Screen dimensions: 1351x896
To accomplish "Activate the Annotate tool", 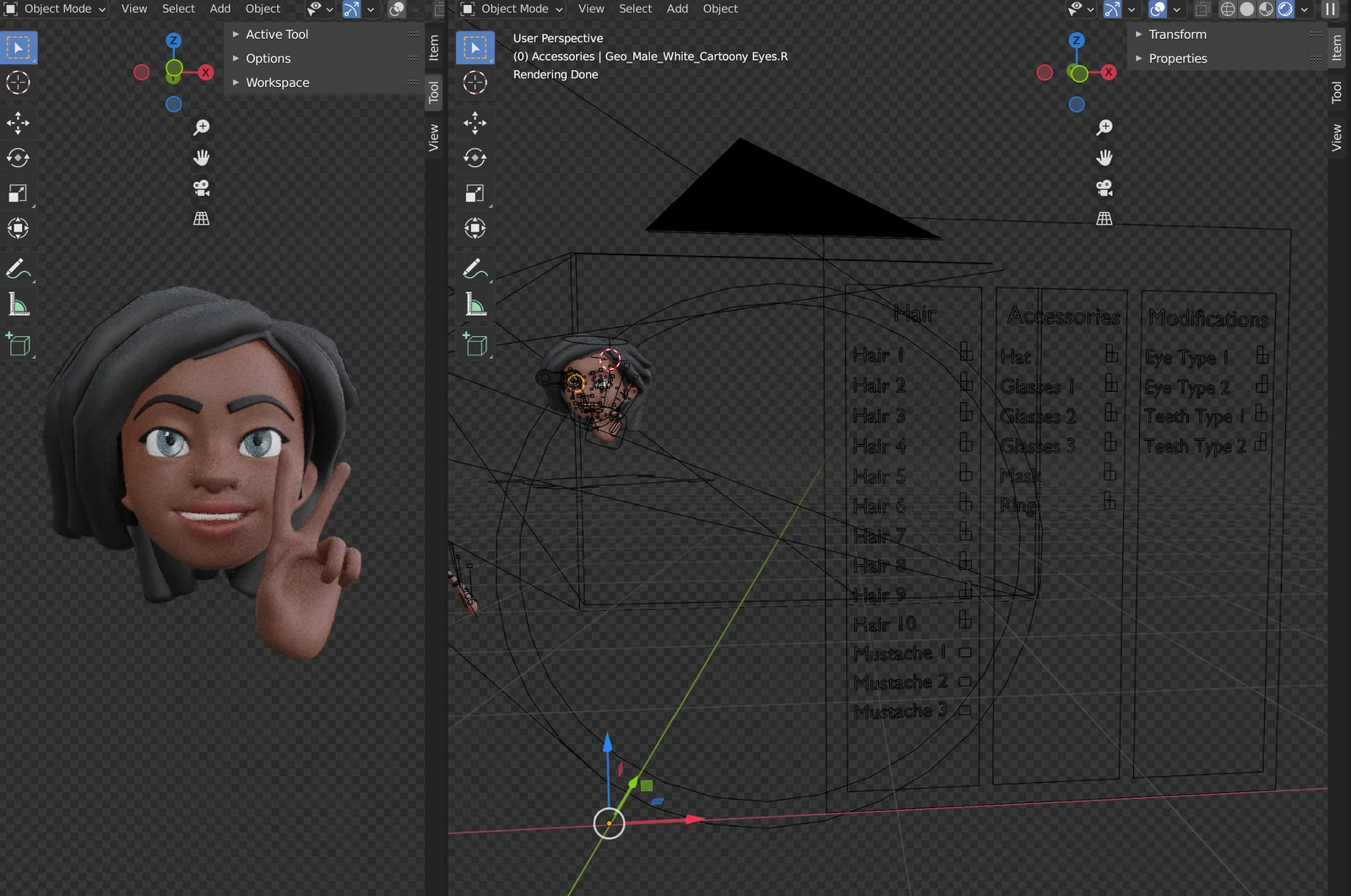I will click(x=19, y=270).
